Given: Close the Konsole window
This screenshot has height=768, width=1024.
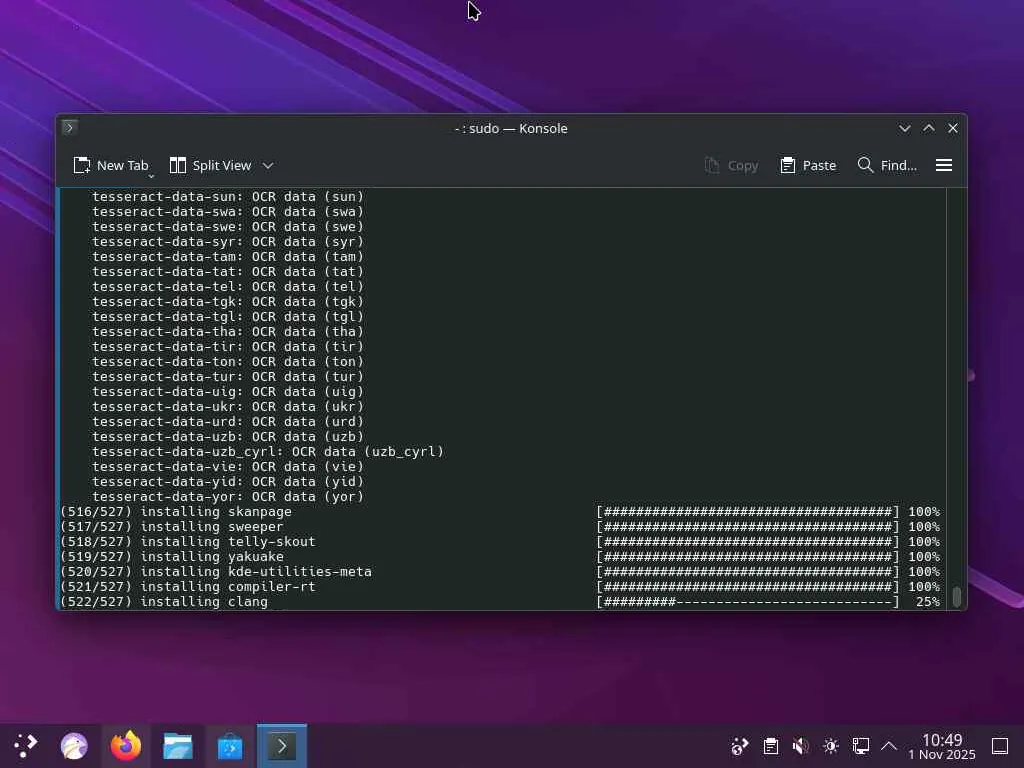Looking at the screenshot, I should tap(953, 129).
